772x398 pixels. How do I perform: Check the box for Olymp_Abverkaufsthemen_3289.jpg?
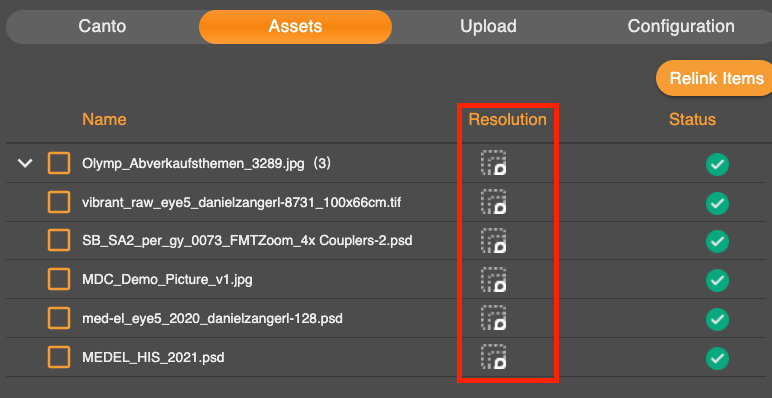click(x=59, y=163)
